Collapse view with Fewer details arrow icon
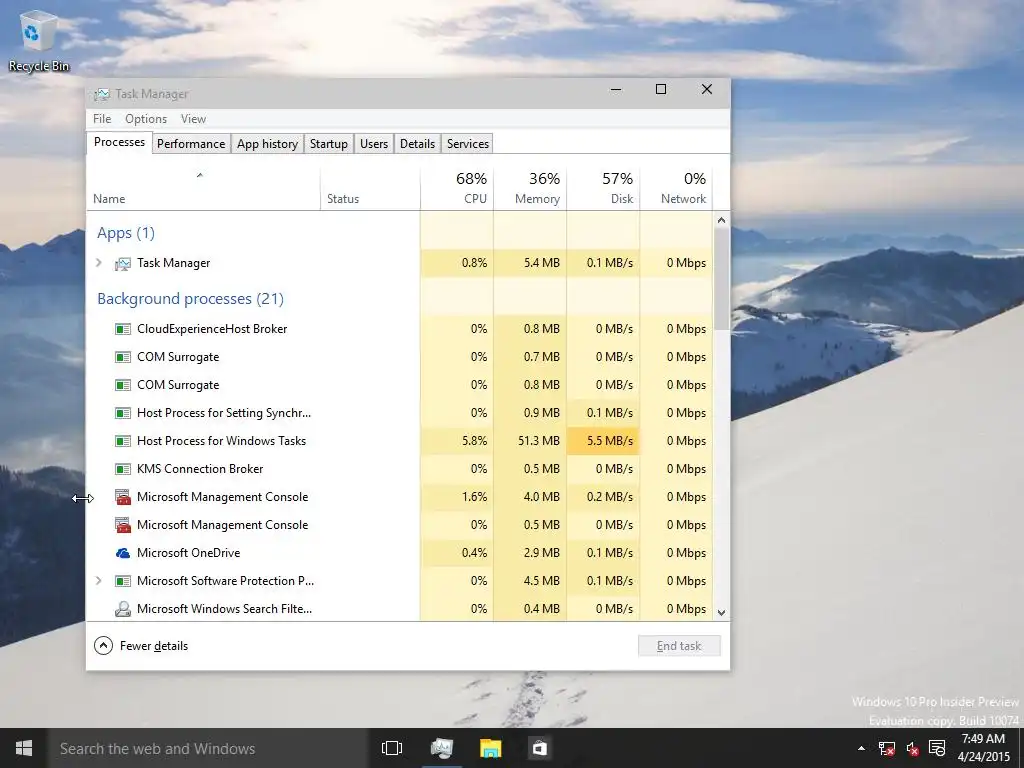Viewport: 1024px width, 768px height. pos(103,646)
